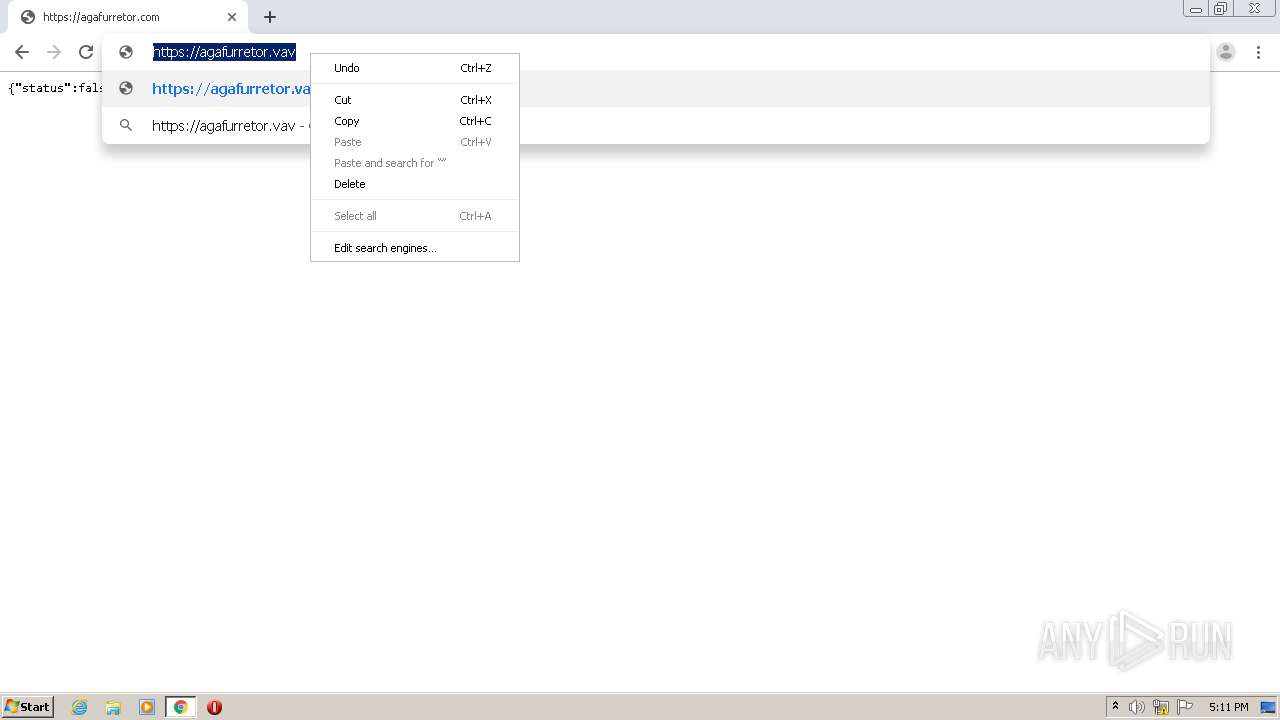Choose Edit search engines in context menu

coord(415,248)
